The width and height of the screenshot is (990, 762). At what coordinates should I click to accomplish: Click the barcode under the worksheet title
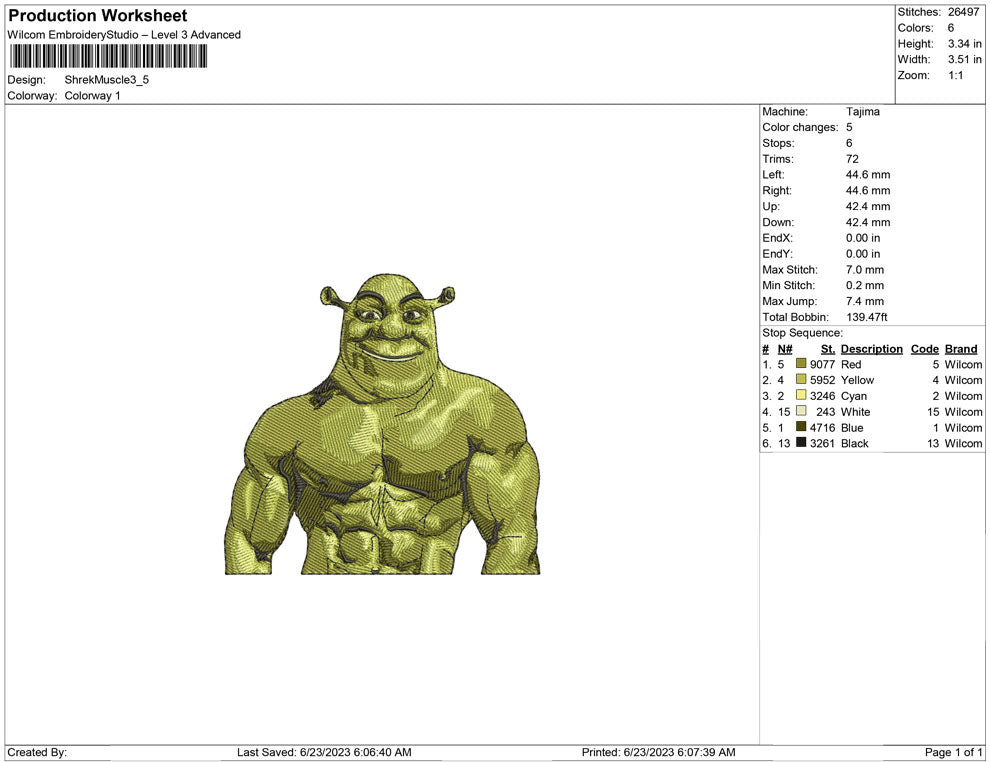click(108, 56)
